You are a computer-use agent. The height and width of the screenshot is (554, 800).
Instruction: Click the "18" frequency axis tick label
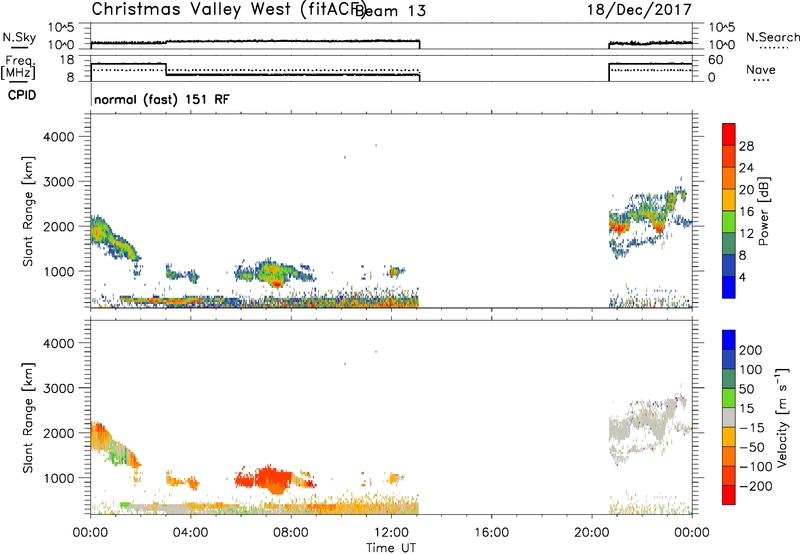(x=67, y=60)
